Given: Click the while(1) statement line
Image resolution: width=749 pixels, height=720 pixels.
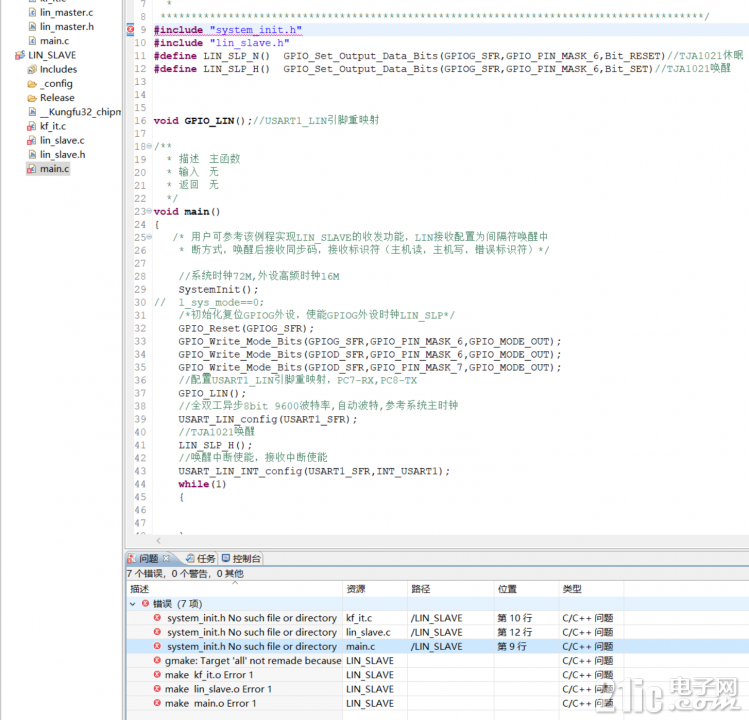Looking at the screenshot, I should pos(202,484).
